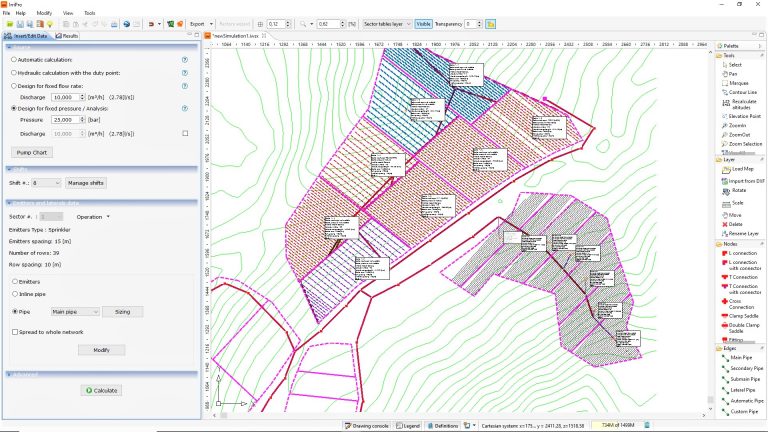Open the Main pipe type dropdown
Screen dimensions: 768x432
click(75, 312)
